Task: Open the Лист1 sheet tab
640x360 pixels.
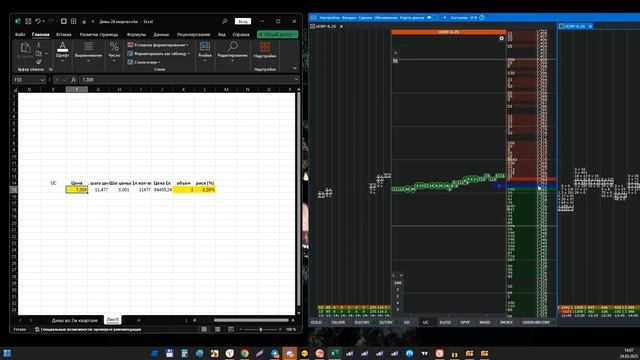Action: pos(113,320)
